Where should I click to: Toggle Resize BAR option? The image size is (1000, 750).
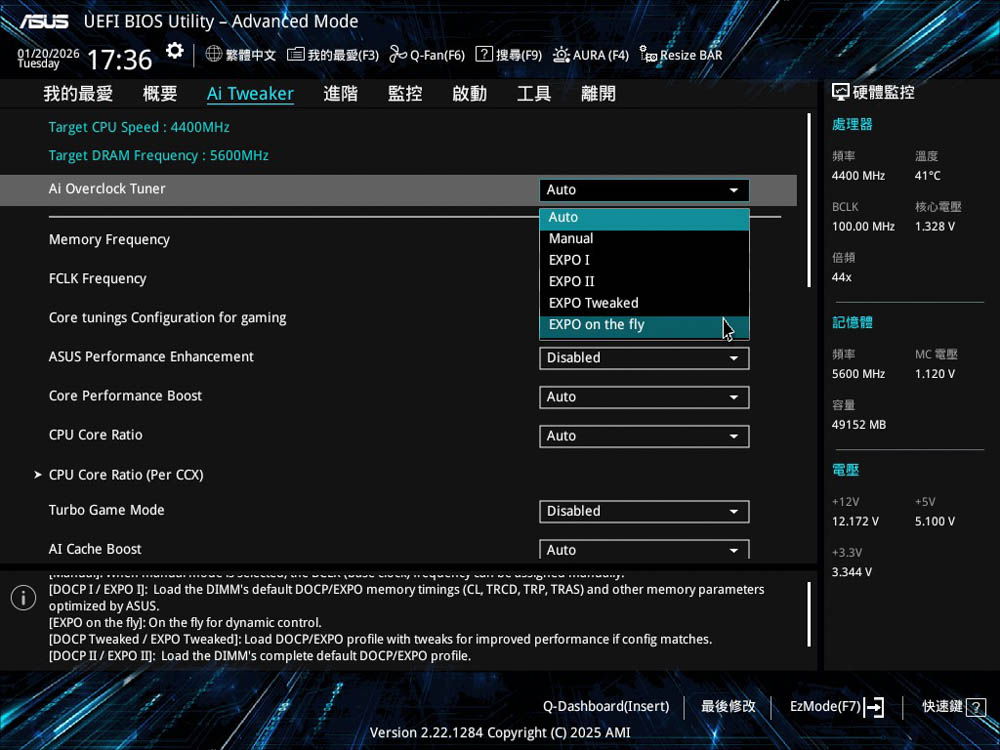pos(648,55)
